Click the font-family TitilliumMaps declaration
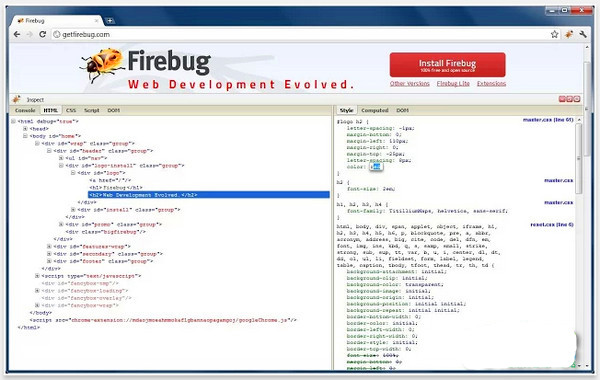600x380 pixels. (427, 211)
